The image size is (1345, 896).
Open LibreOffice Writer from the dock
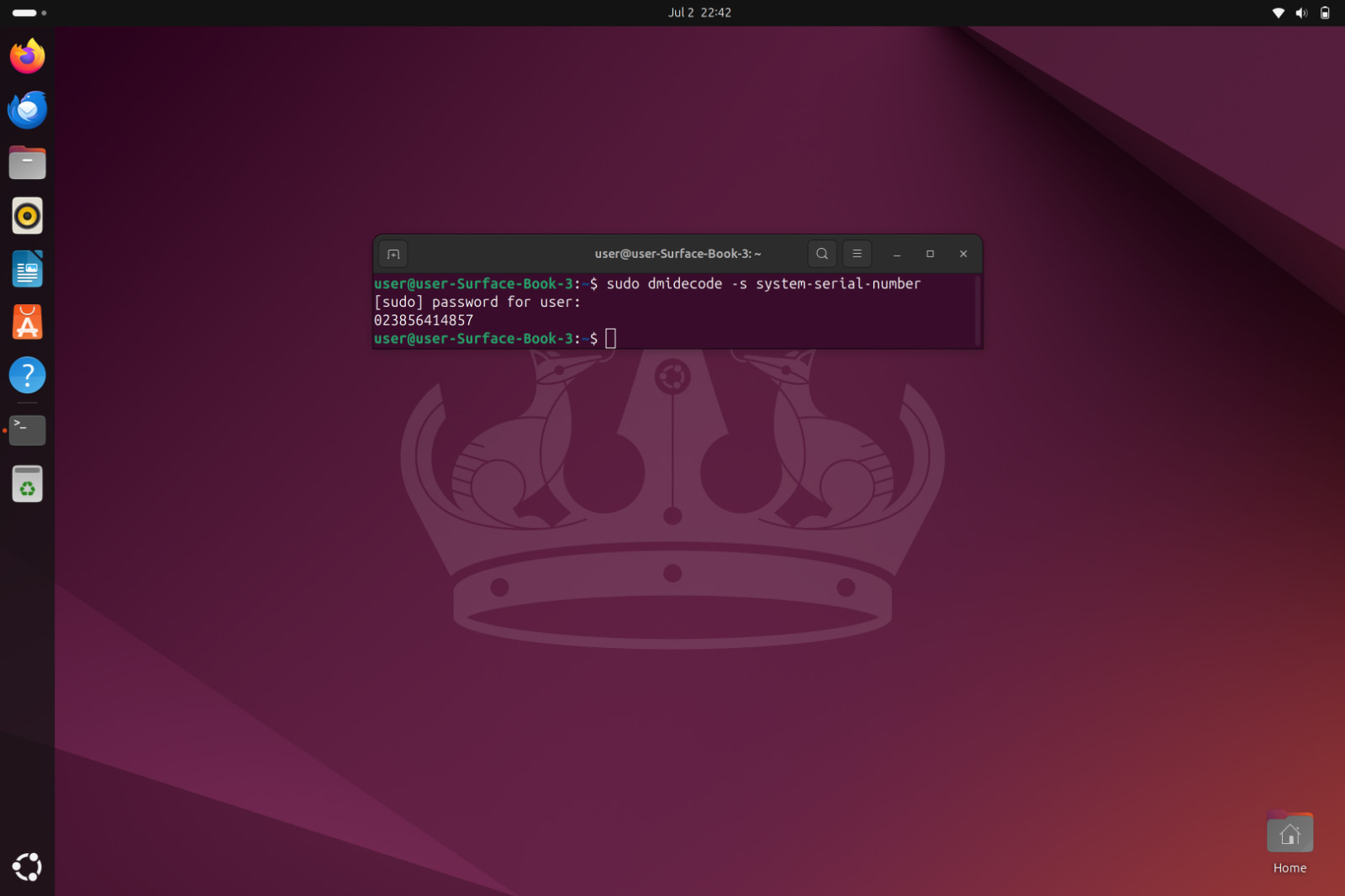(x=28, y=269)
